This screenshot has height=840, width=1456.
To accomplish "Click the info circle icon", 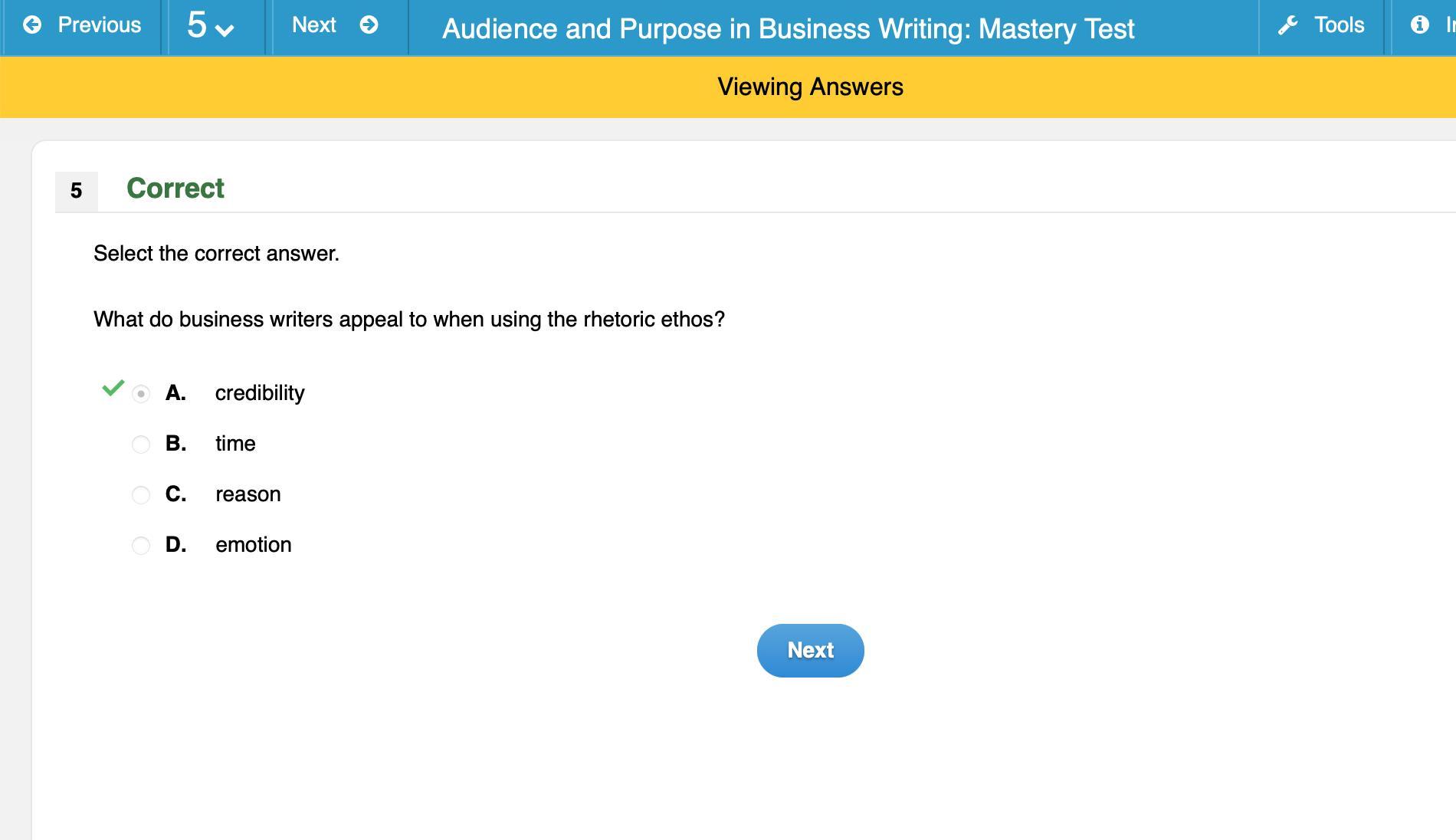I will 1419,25.
